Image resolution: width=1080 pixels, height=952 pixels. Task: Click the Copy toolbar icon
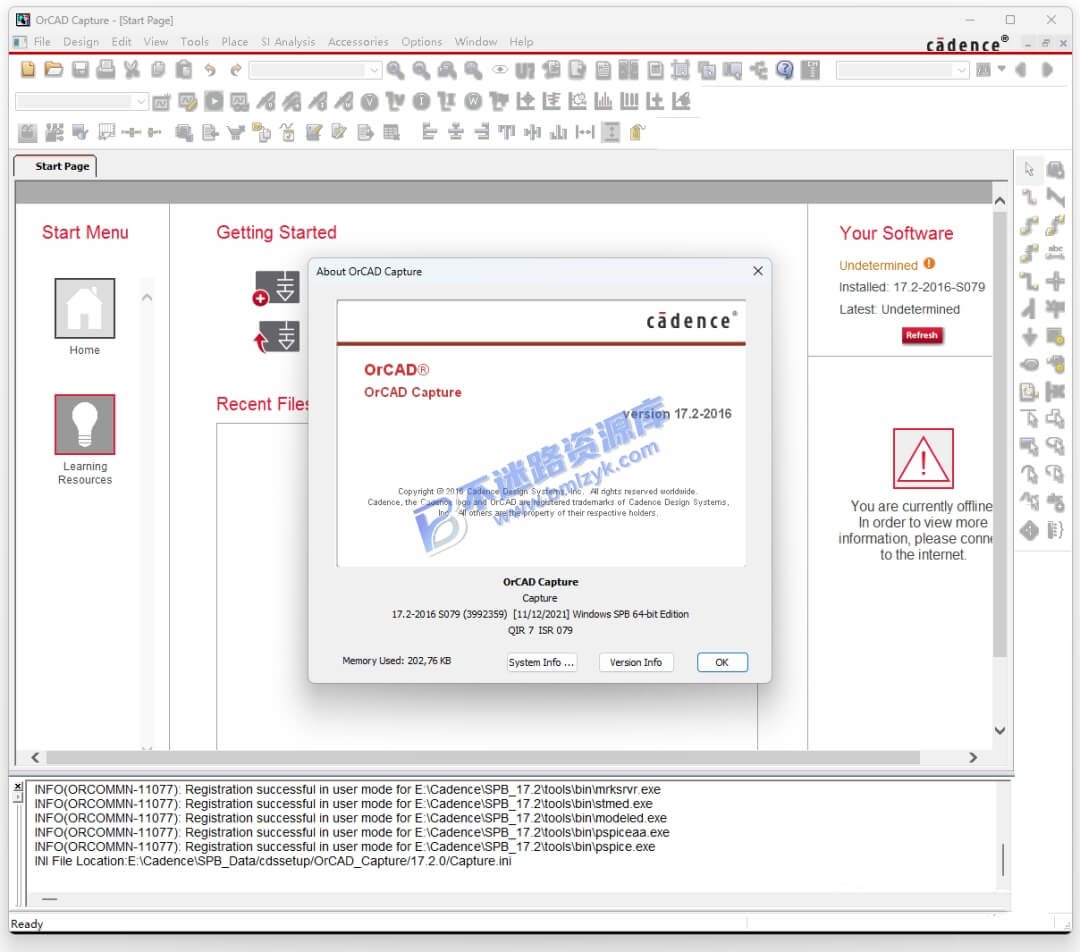pyautogui.click(x=158, y=70)
